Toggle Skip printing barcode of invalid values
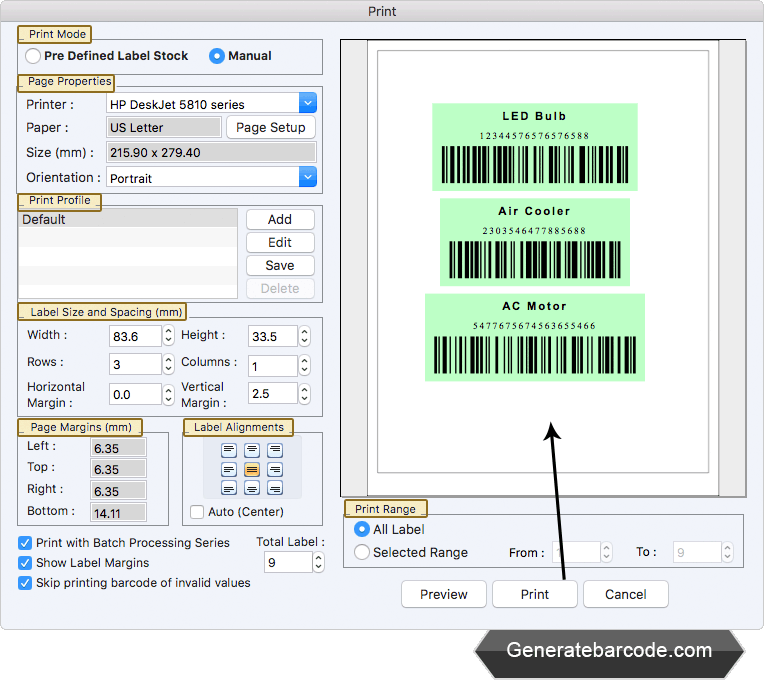 click(x=25, y=583)
